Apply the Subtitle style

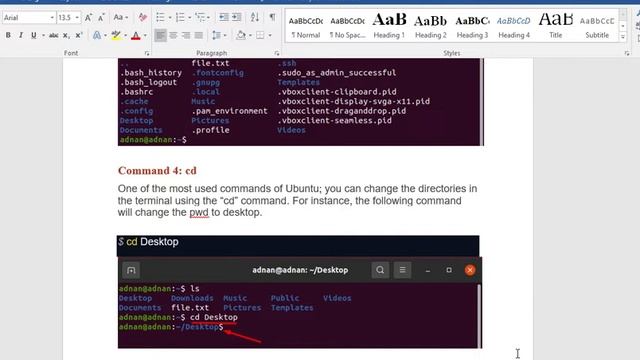coord(597,27)
